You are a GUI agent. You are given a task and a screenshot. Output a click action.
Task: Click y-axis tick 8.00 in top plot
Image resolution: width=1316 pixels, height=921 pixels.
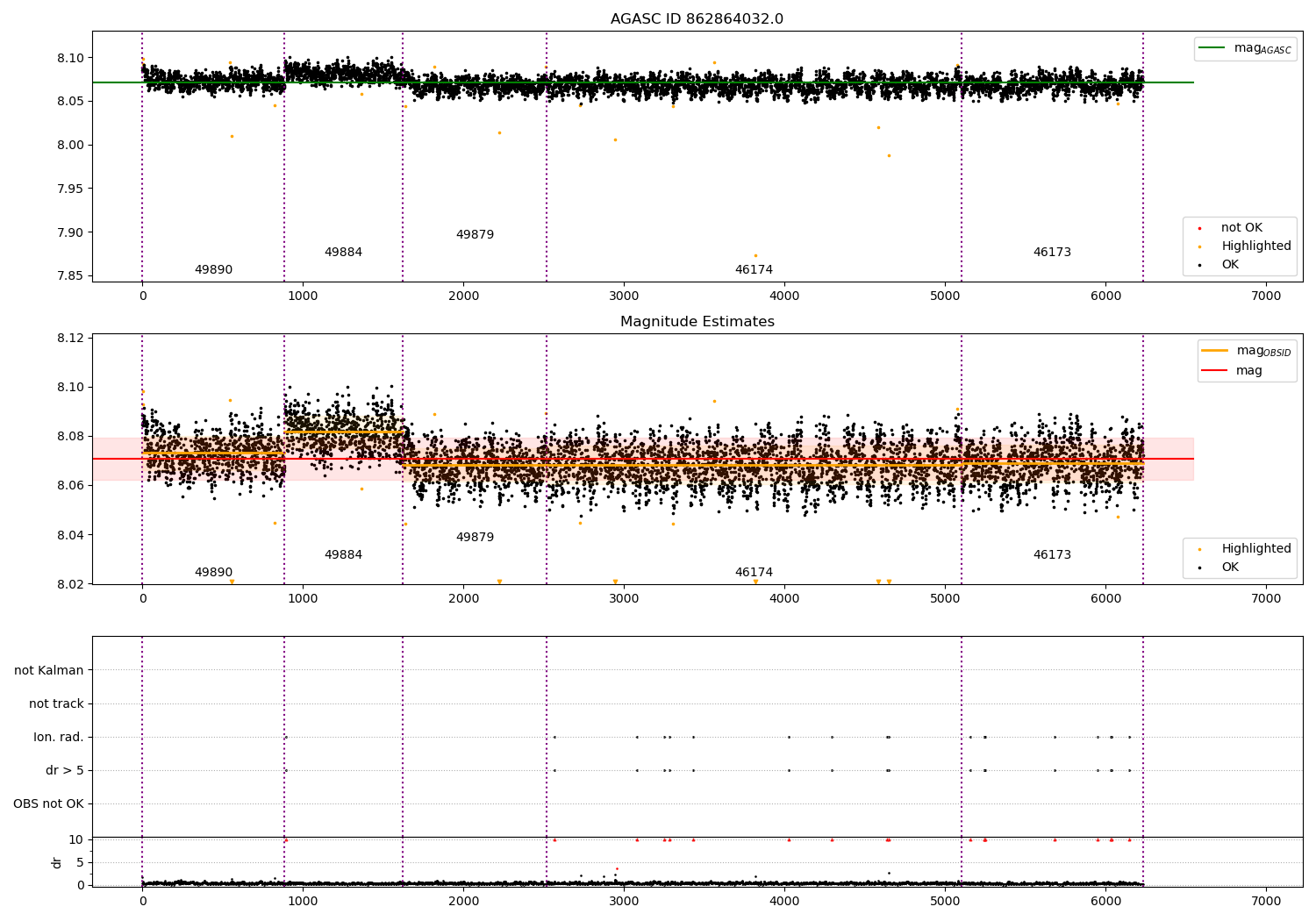70,146
